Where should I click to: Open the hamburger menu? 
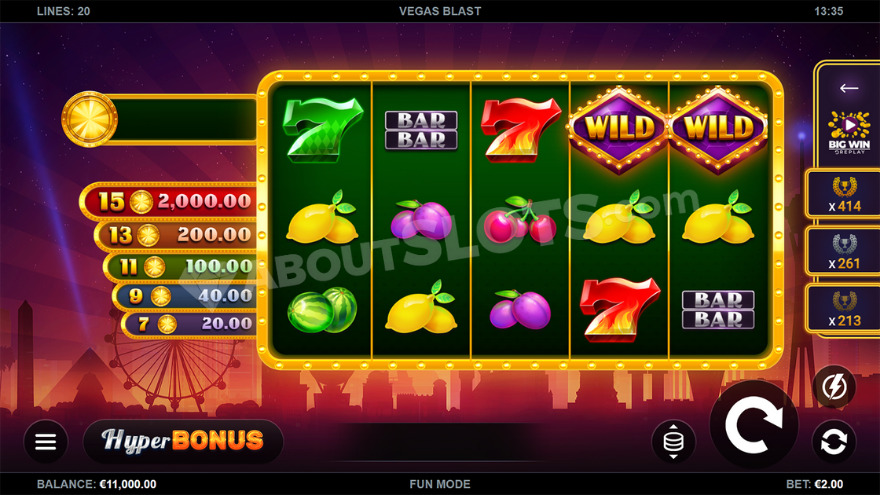(45, 442)
